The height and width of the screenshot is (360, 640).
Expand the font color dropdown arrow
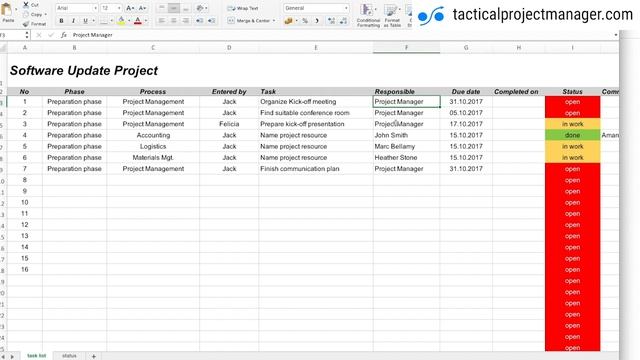[x=146, y=20]
